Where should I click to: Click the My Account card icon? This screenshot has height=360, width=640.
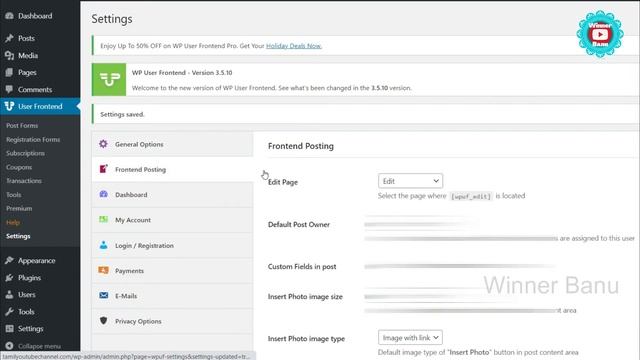(103, 220)
